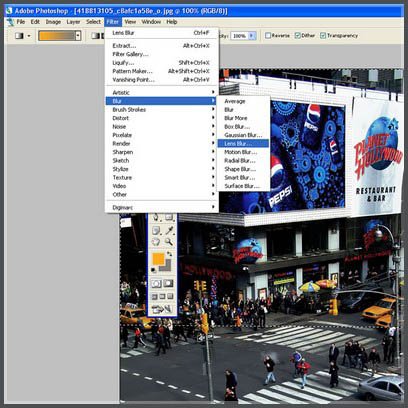Expand the Render filter submenu
The width and height of the screenshot is (408, 408).
162,143
